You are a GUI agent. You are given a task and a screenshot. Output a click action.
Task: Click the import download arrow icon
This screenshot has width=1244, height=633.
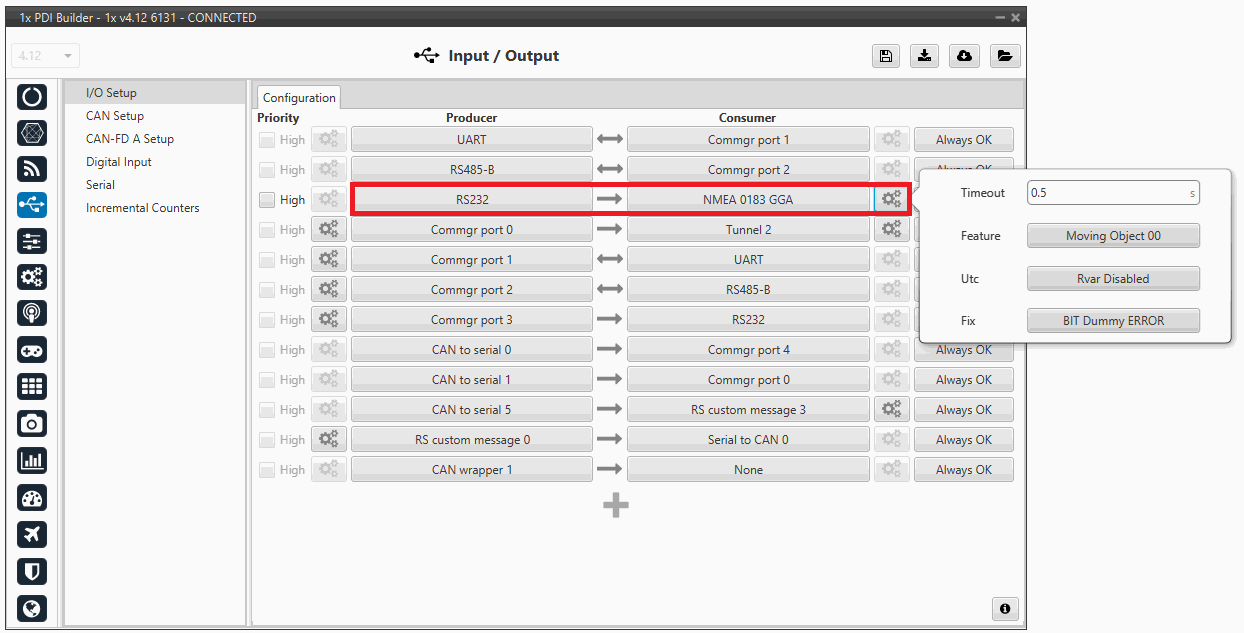click(924, 56)
